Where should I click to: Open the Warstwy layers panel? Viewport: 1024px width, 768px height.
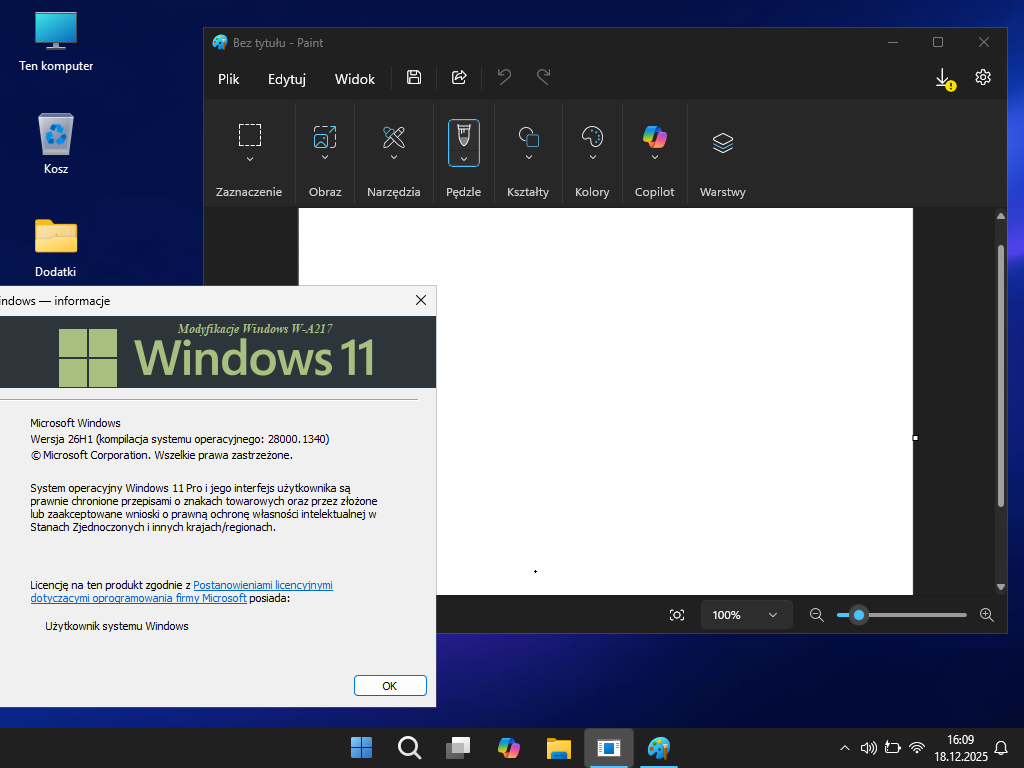(x=722, y=143)
